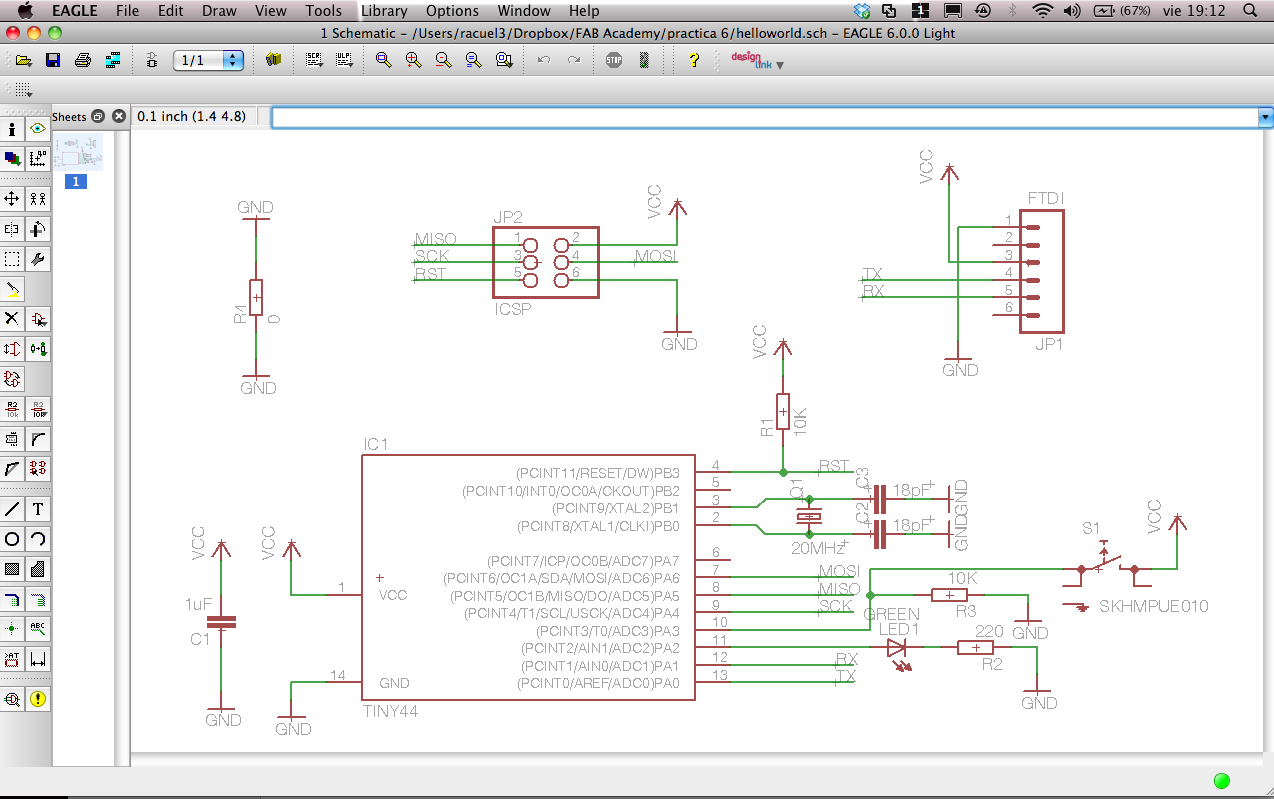1274x799 pixels.
Task: Undo the last action
Action: (x=544, y=60)
